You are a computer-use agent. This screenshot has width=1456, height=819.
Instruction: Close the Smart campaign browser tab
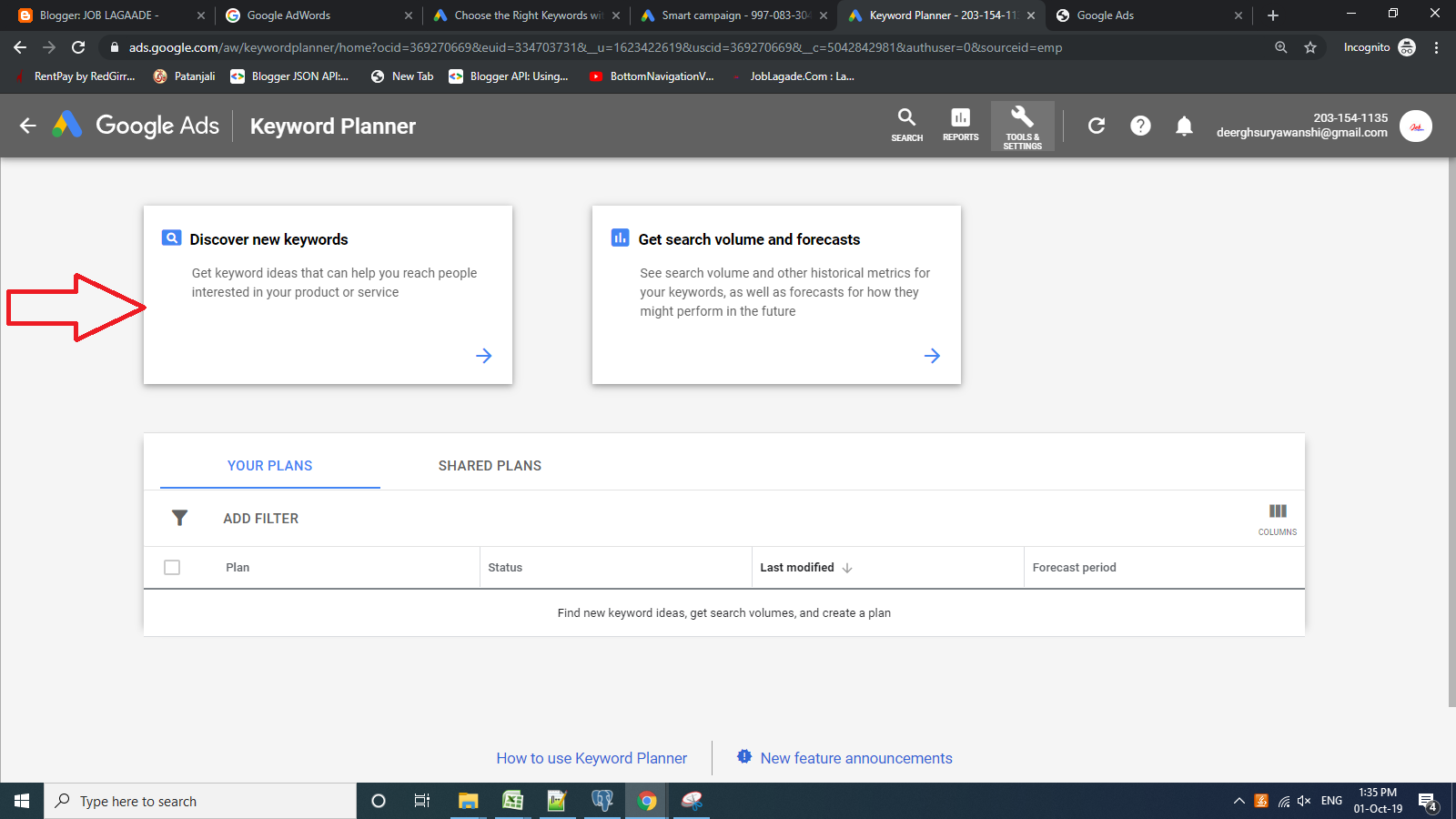824,15
